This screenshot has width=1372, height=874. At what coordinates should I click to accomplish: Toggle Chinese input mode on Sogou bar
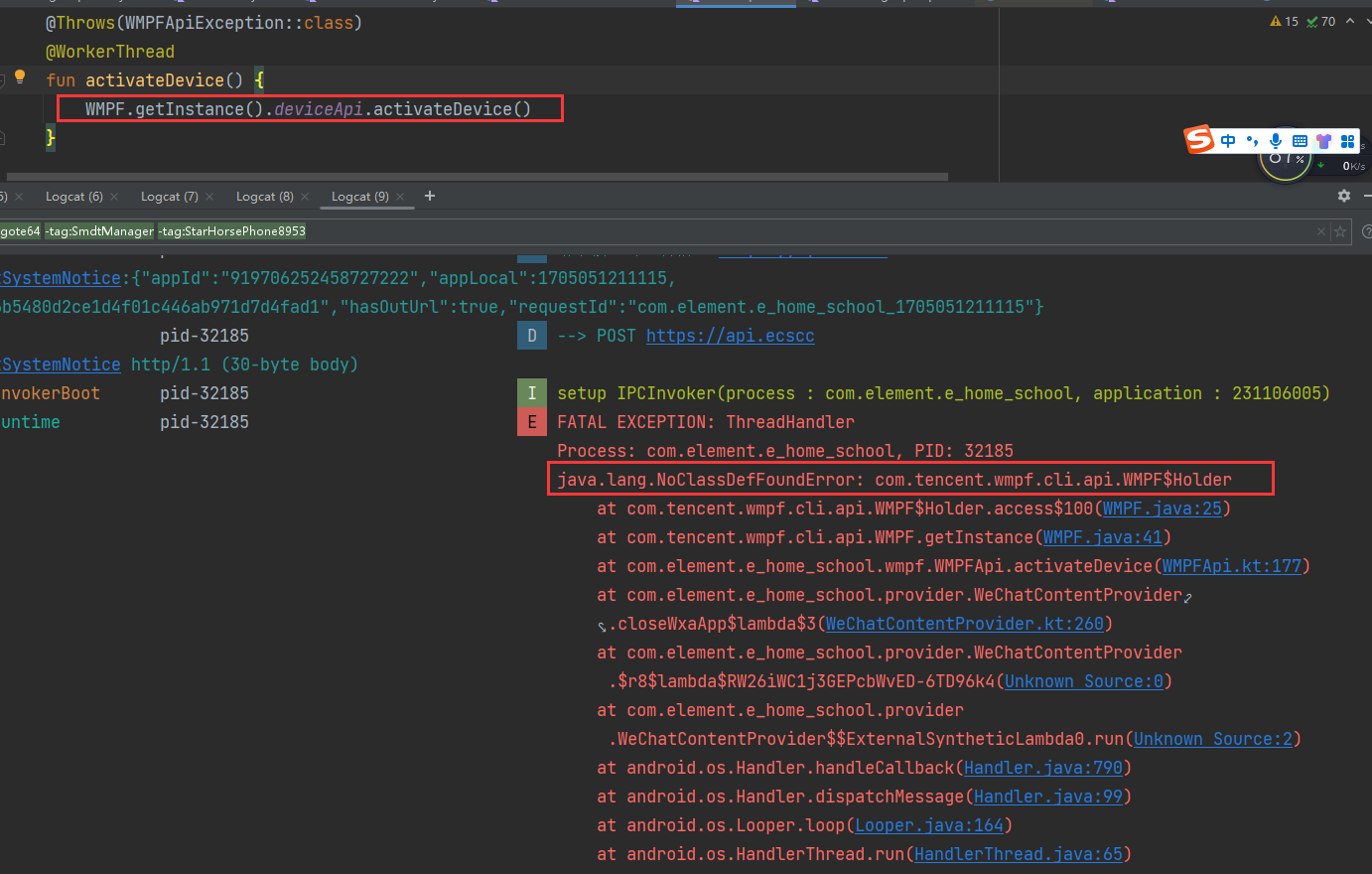(x=1228, y=141)
